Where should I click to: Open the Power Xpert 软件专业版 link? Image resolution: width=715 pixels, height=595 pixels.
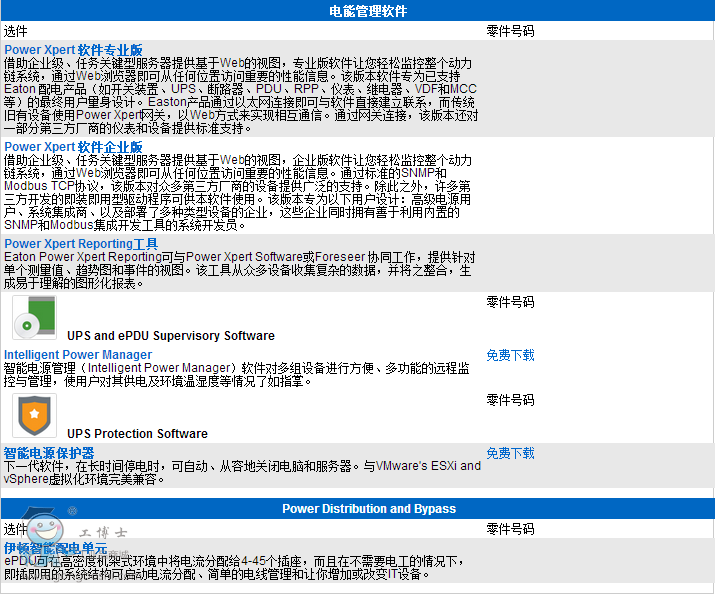pyautogui.click(x=73, y=50)
